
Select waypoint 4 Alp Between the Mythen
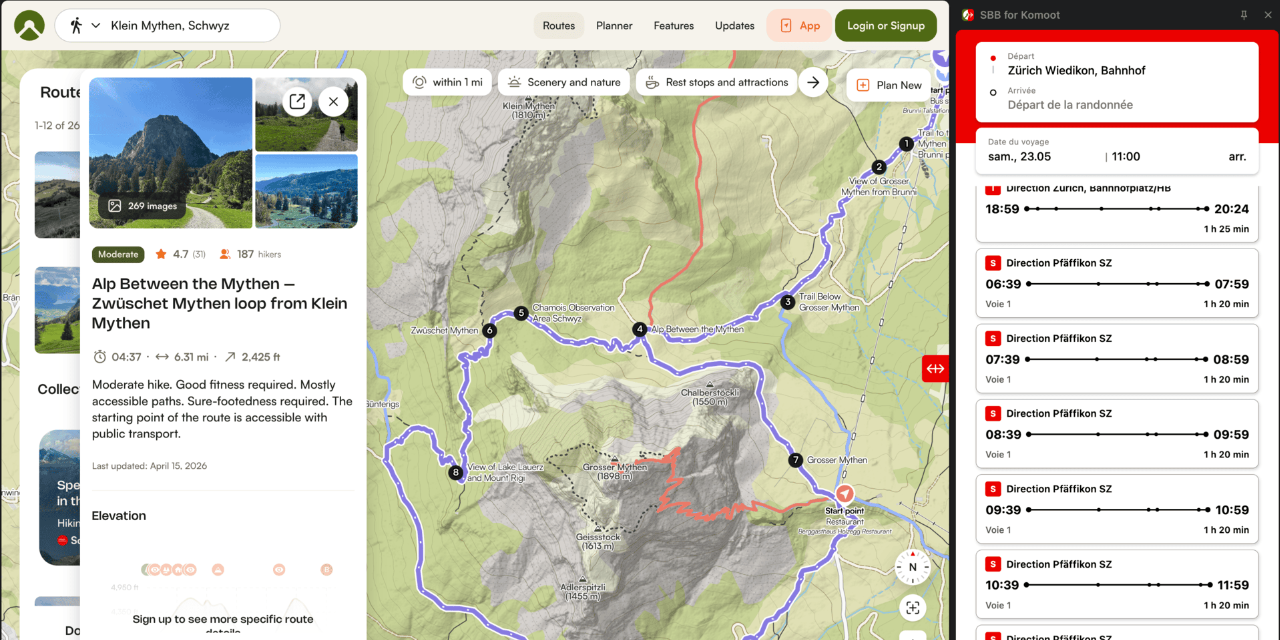click(639, 329)
